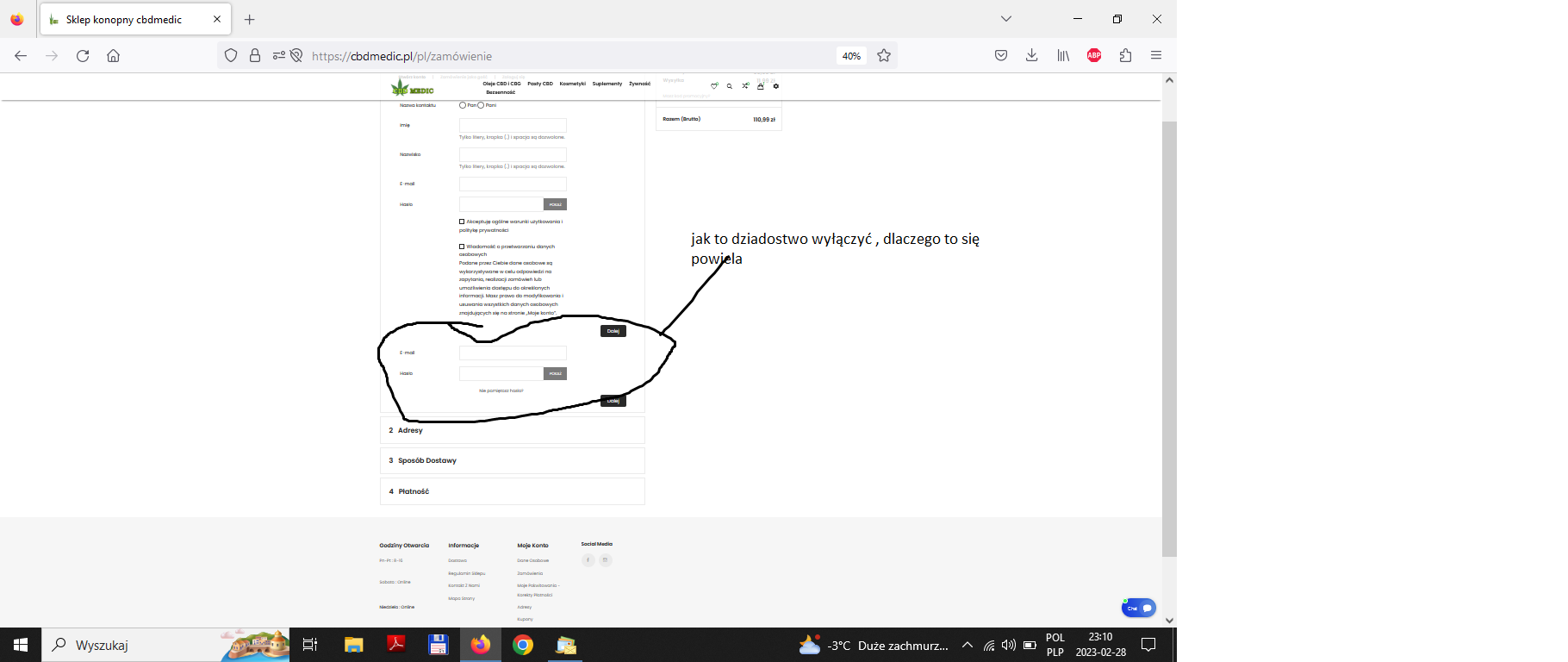The image size is (1568, 662).
Task: Open the Windows Start menu
Action: click(x=21, y=645)
